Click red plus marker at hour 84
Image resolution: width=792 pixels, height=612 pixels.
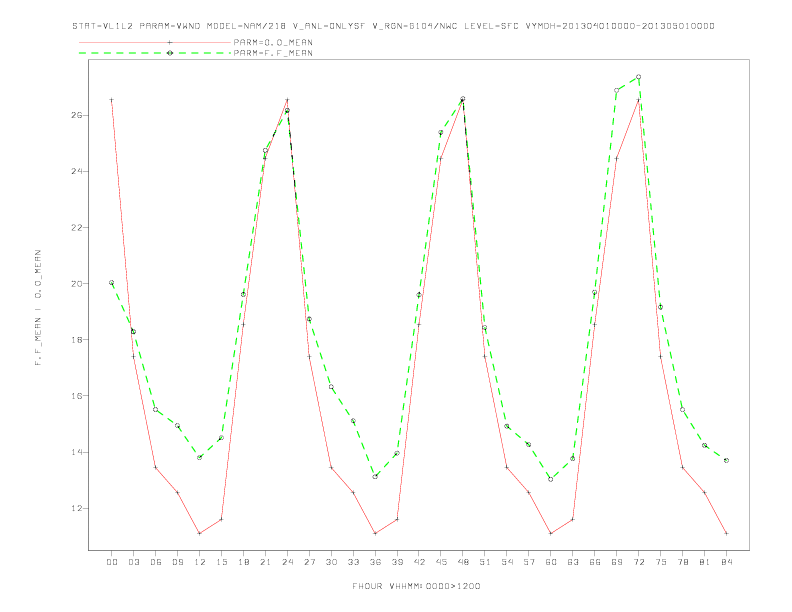[x=726, y=533]
